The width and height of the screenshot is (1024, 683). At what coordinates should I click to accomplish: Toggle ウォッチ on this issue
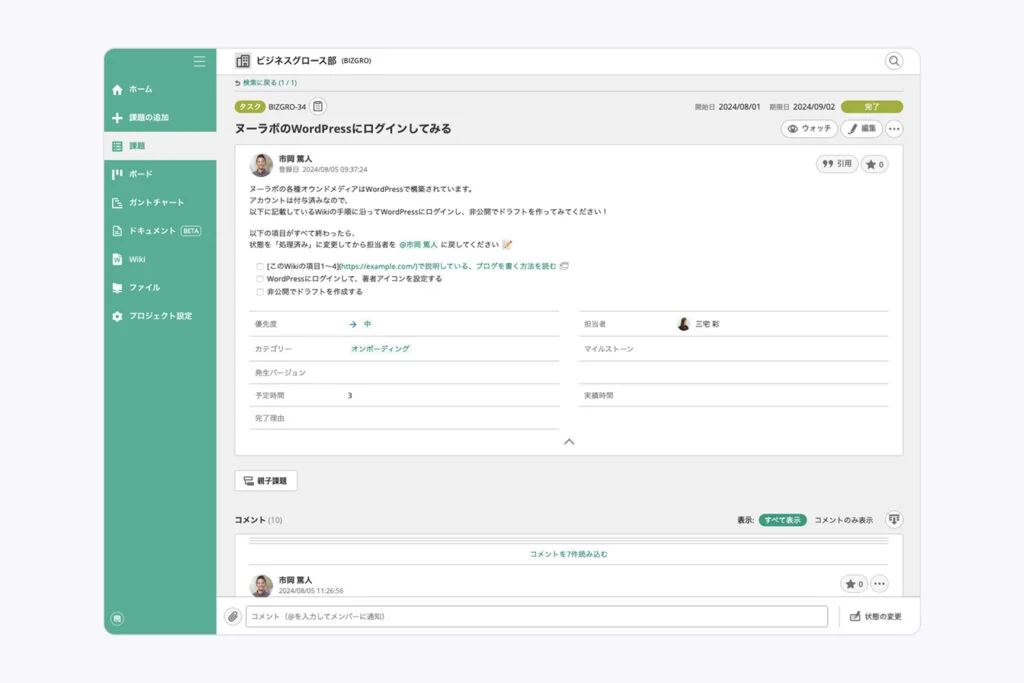click(x=809, y=129)
